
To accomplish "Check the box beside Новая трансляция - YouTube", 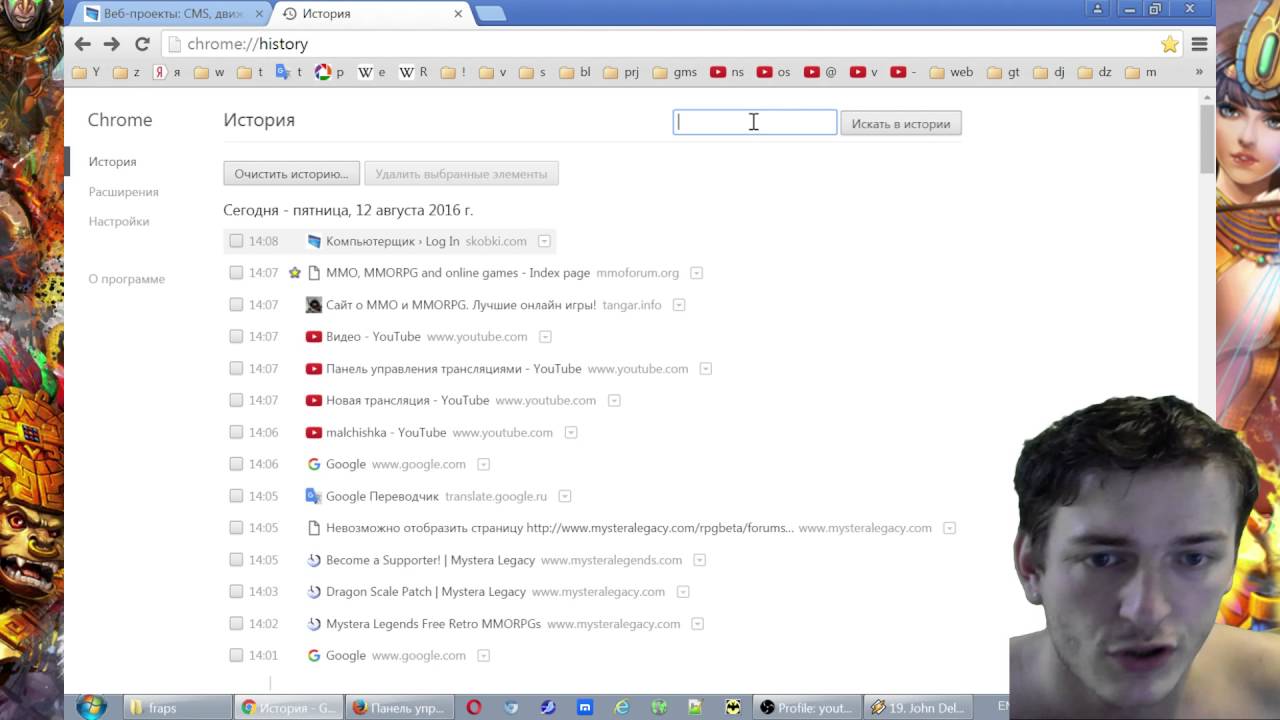I will click(236, 400).
